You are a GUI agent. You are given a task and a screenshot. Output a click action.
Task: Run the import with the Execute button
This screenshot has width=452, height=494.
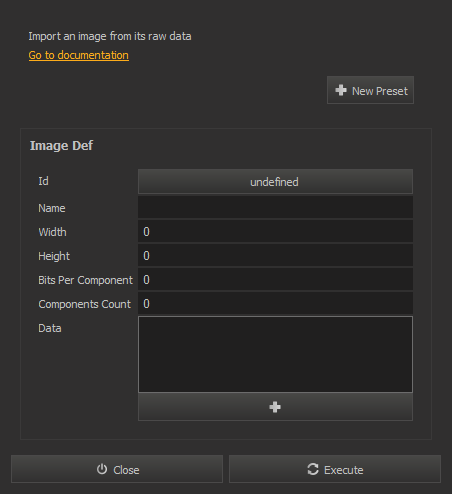point(335,469)
